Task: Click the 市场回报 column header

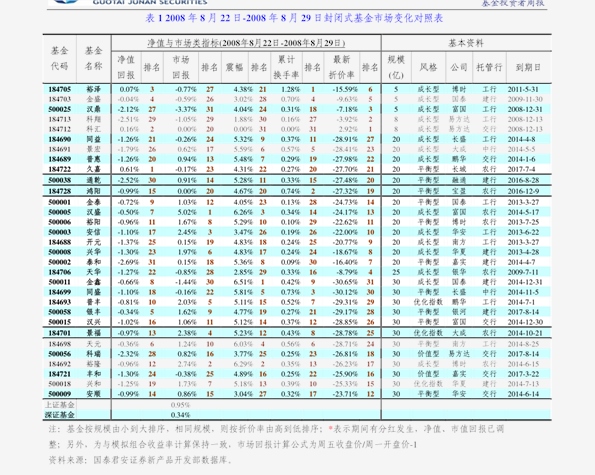Action: pyautogui.click(x=181, y=67)
